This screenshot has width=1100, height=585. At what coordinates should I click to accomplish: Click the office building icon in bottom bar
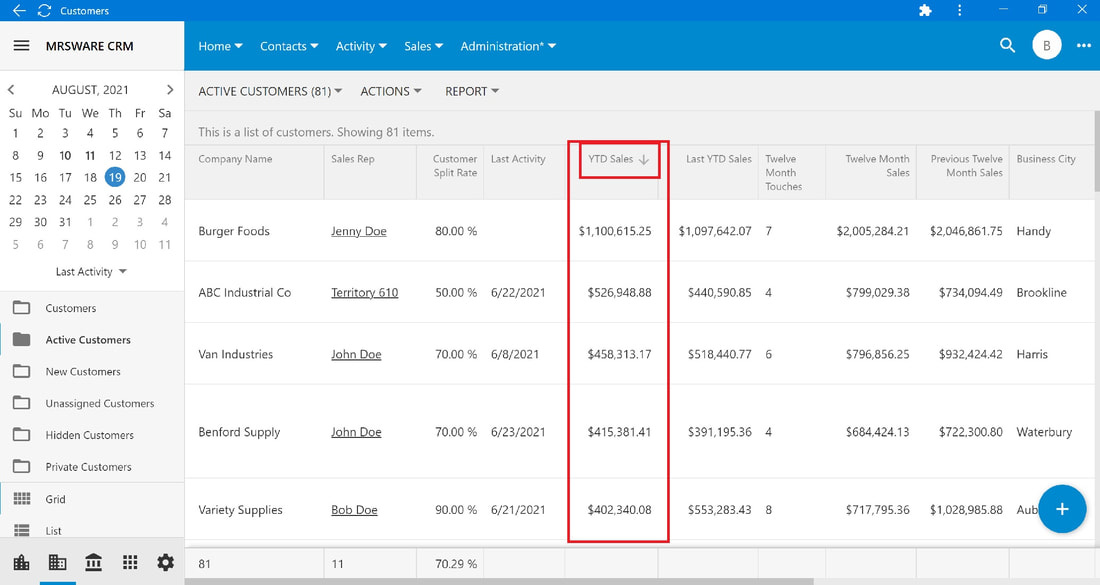[x=58, y=562]
